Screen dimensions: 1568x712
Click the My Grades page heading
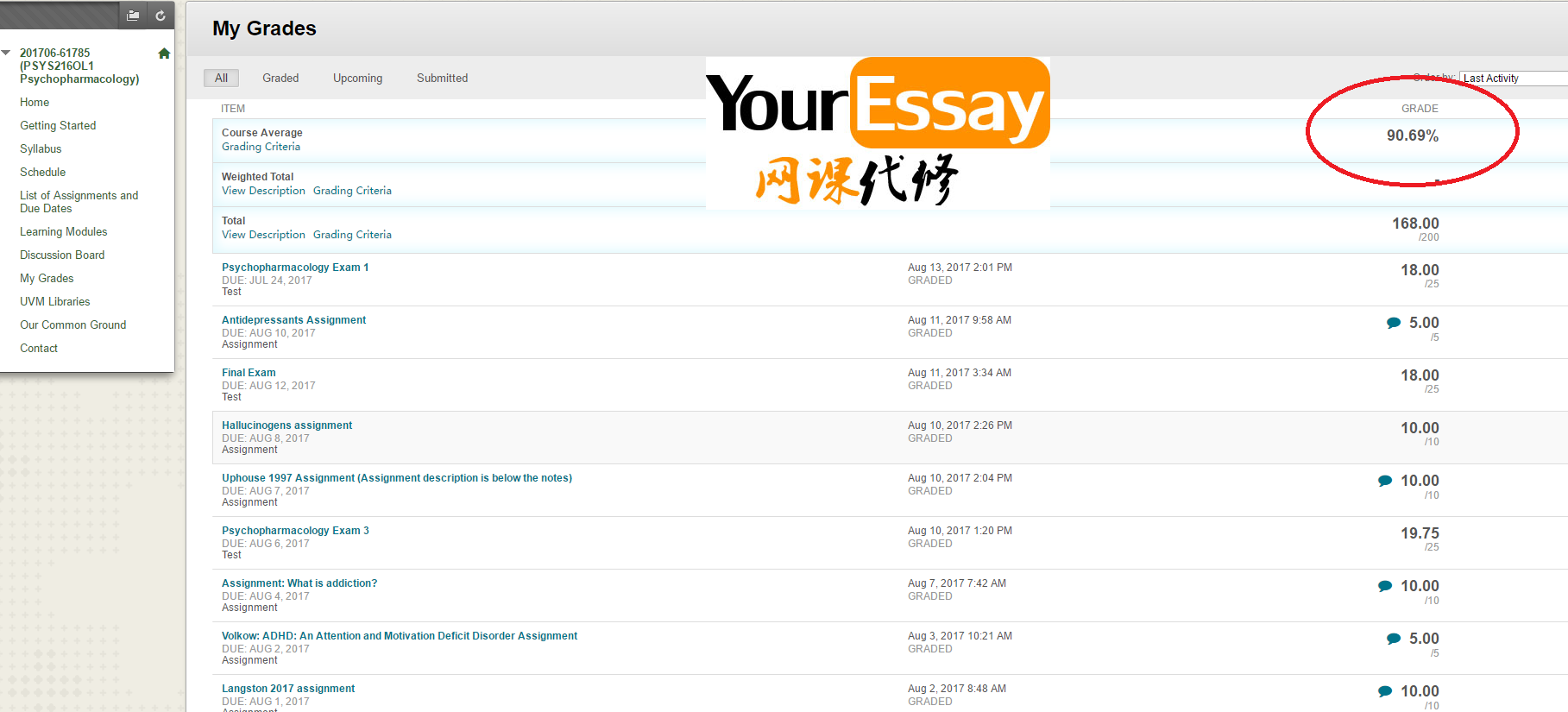264,28
